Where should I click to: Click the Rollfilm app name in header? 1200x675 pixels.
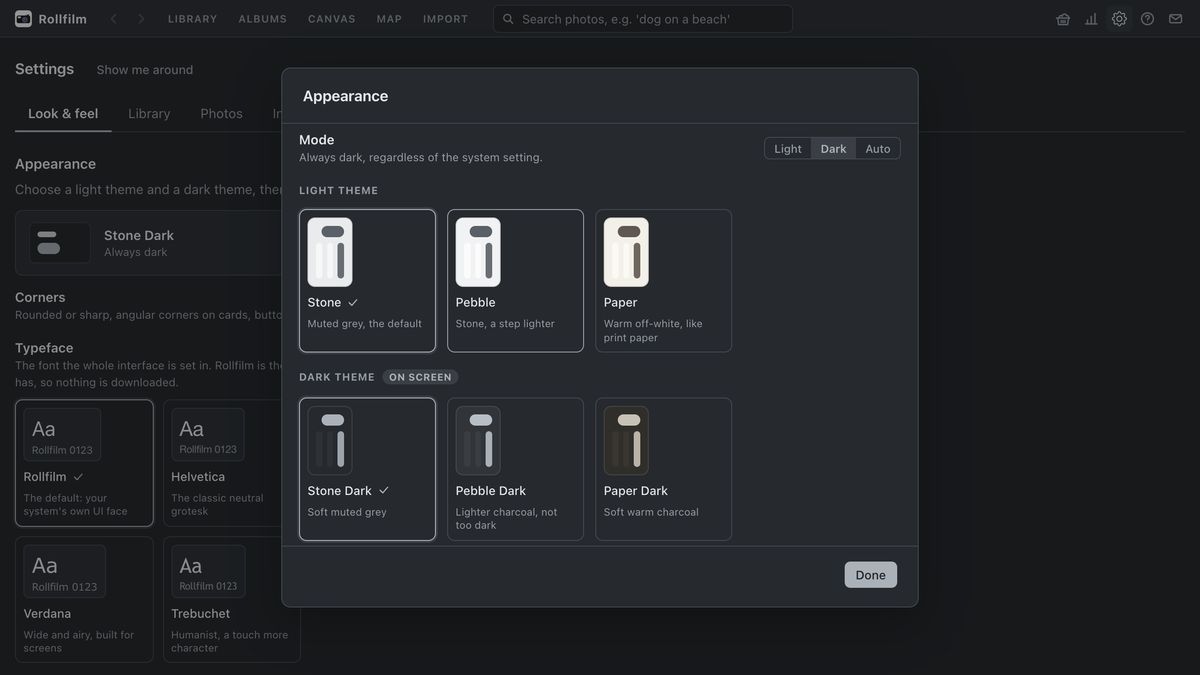click(x=62, y=19)
